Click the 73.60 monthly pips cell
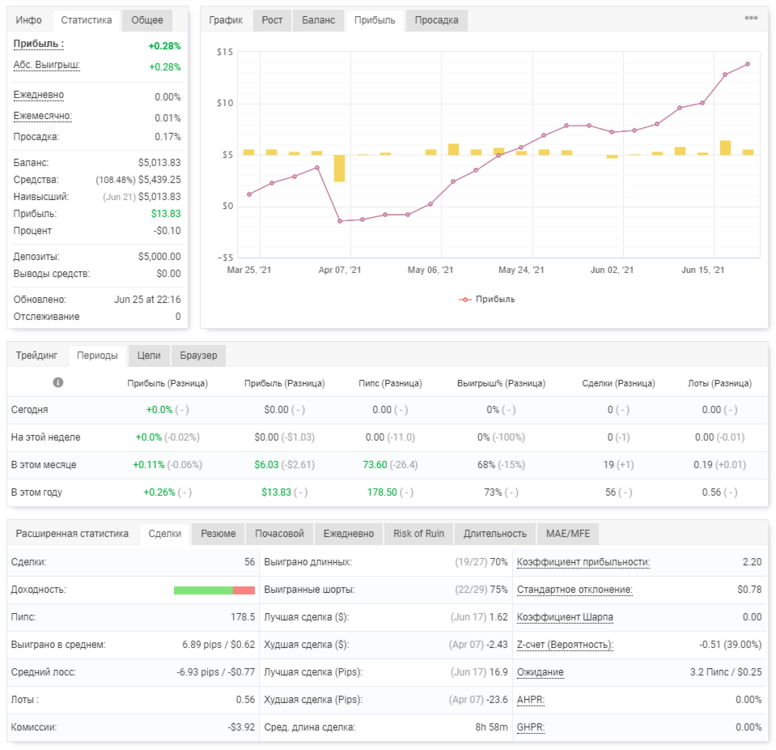This screenshot has height=750, width=776. tap(375, 465)
